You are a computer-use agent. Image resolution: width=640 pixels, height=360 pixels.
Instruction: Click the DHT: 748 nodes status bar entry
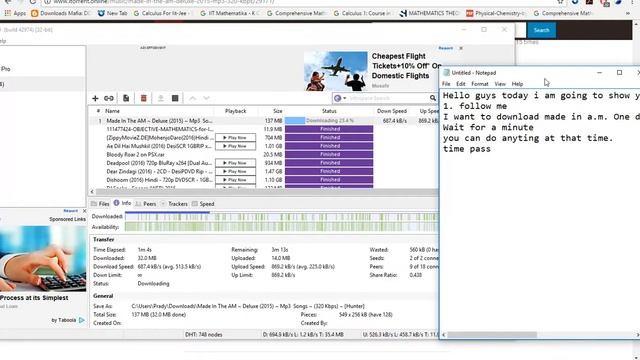pos(203,335)
